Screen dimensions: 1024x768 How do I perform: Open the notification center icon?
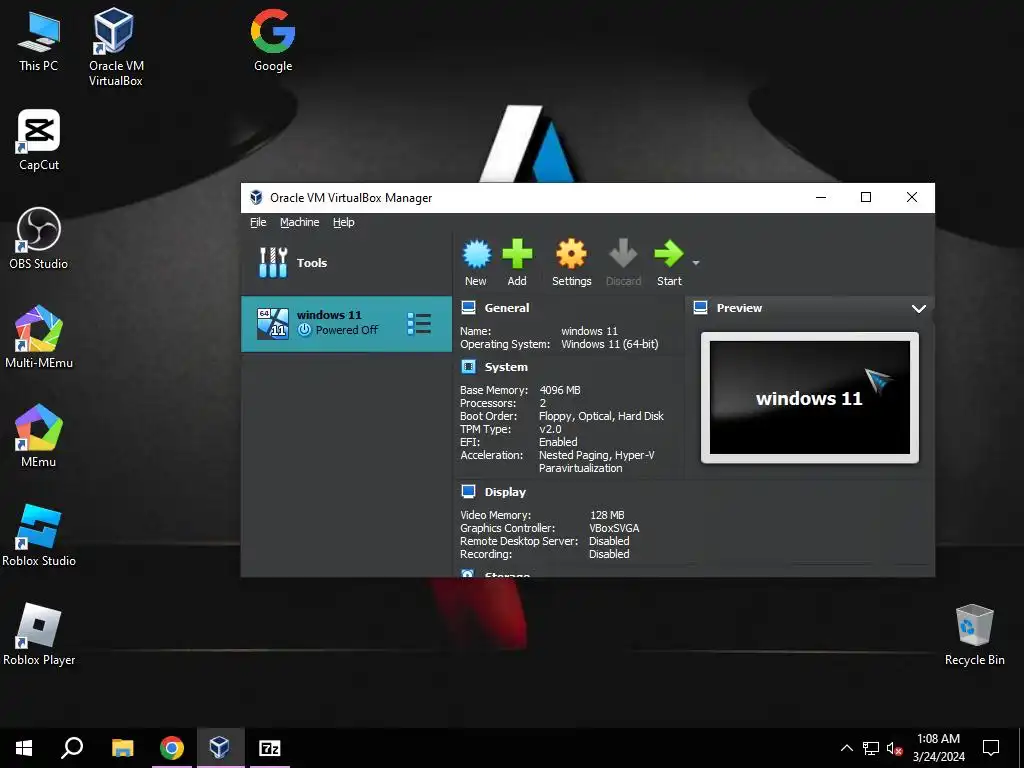point(991,748)
